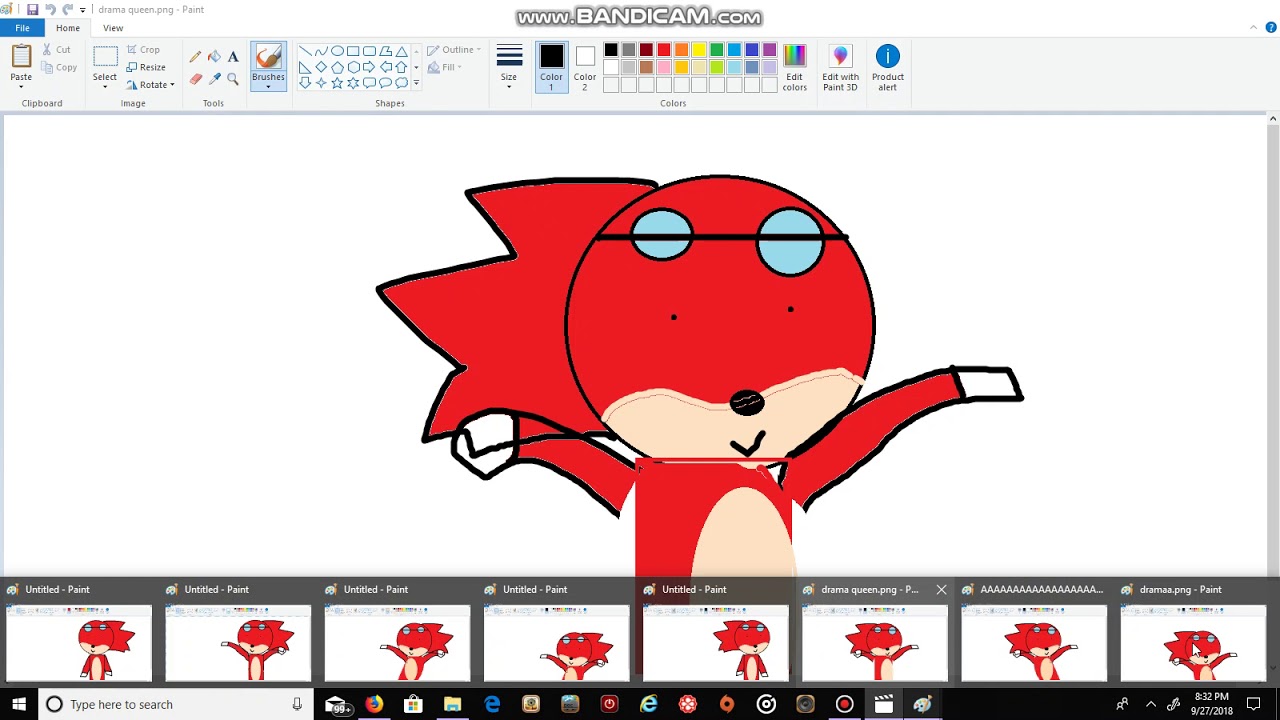Select the Color picker eyedropper tool
Image resolution: width=1280 pixels, height=720 pixels.
[214, 79]
